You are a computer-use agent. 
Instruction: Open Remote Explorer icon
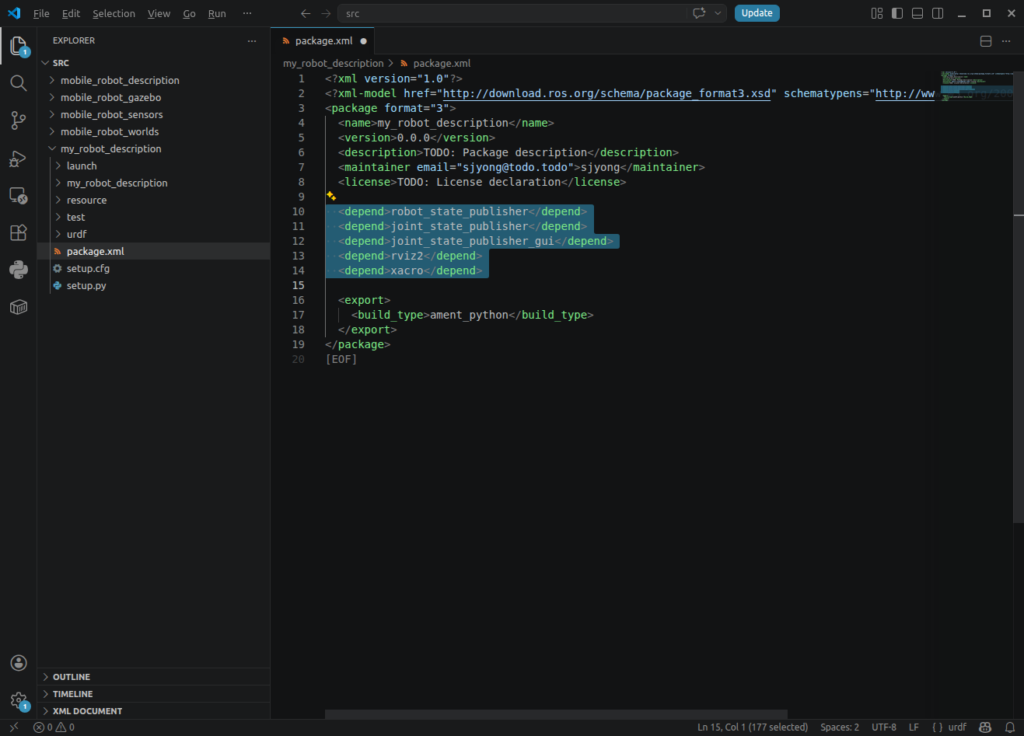(x=18, y=195)
